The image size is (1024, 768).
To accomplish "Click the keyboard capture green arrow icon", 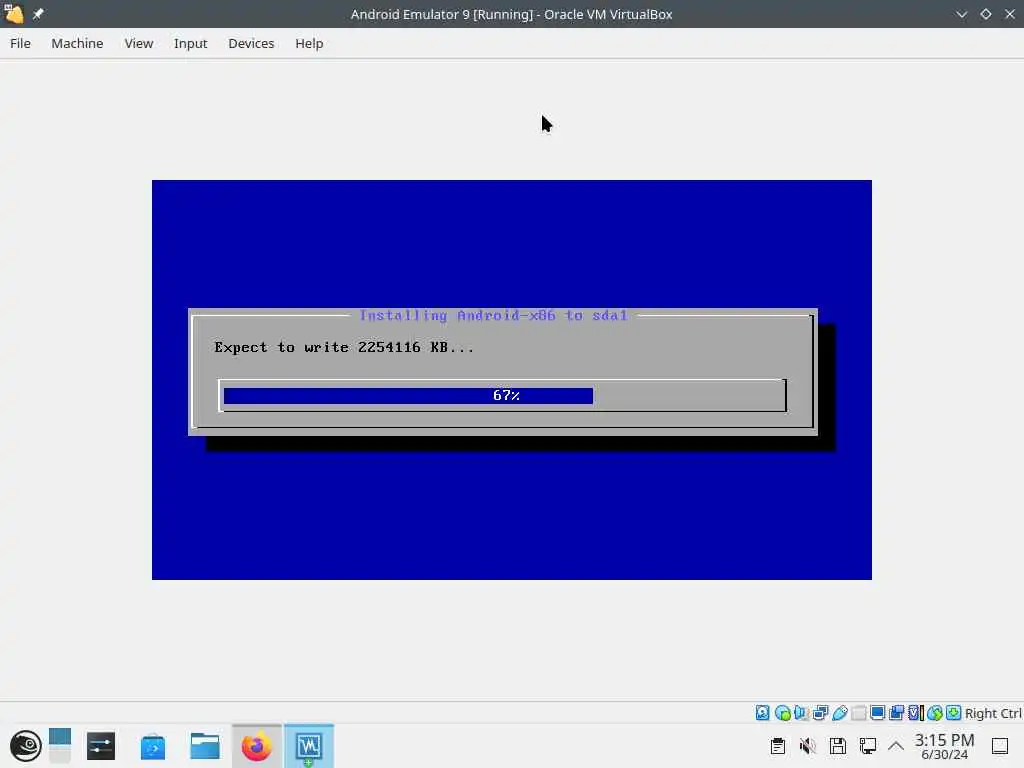I will pos(953,712).
